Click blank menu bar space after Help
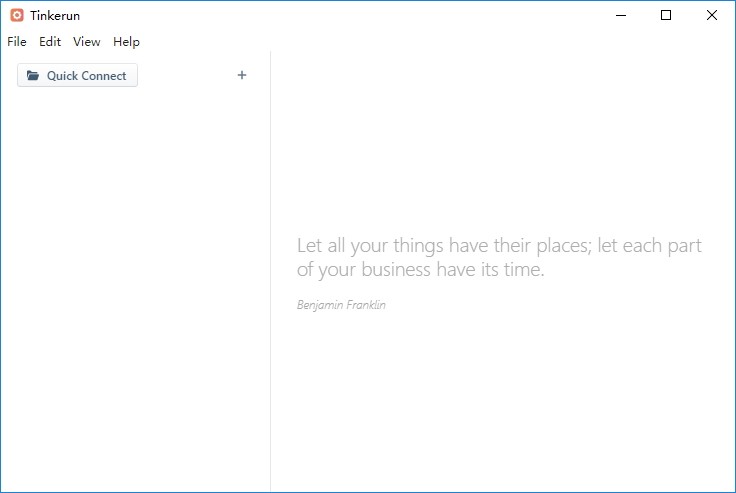 tap(400, 42)
